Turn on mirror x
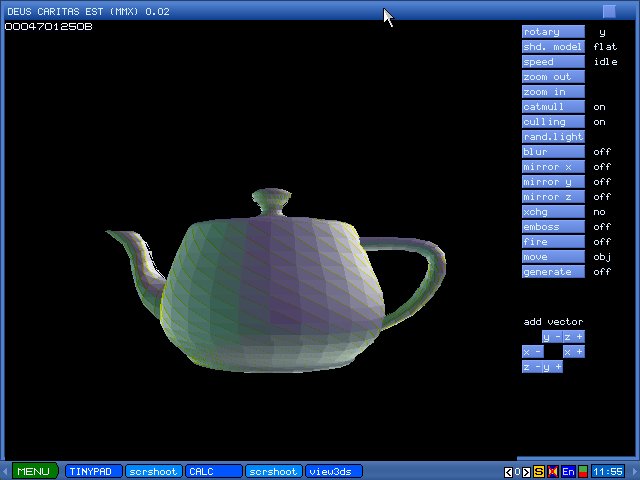The image size is (640, 480). [553, 167]
